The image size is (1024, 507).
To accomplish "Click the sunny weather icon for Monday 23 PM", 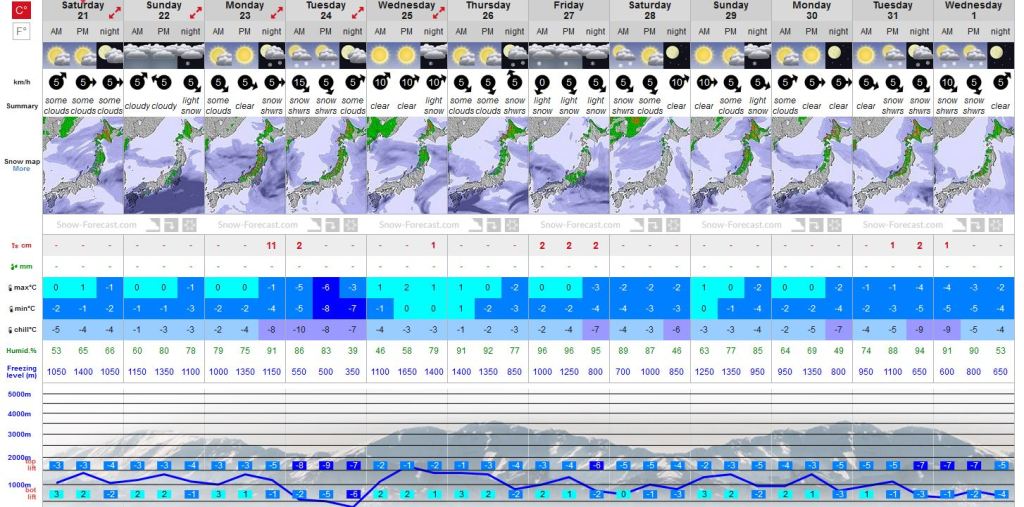I will 245,54.
